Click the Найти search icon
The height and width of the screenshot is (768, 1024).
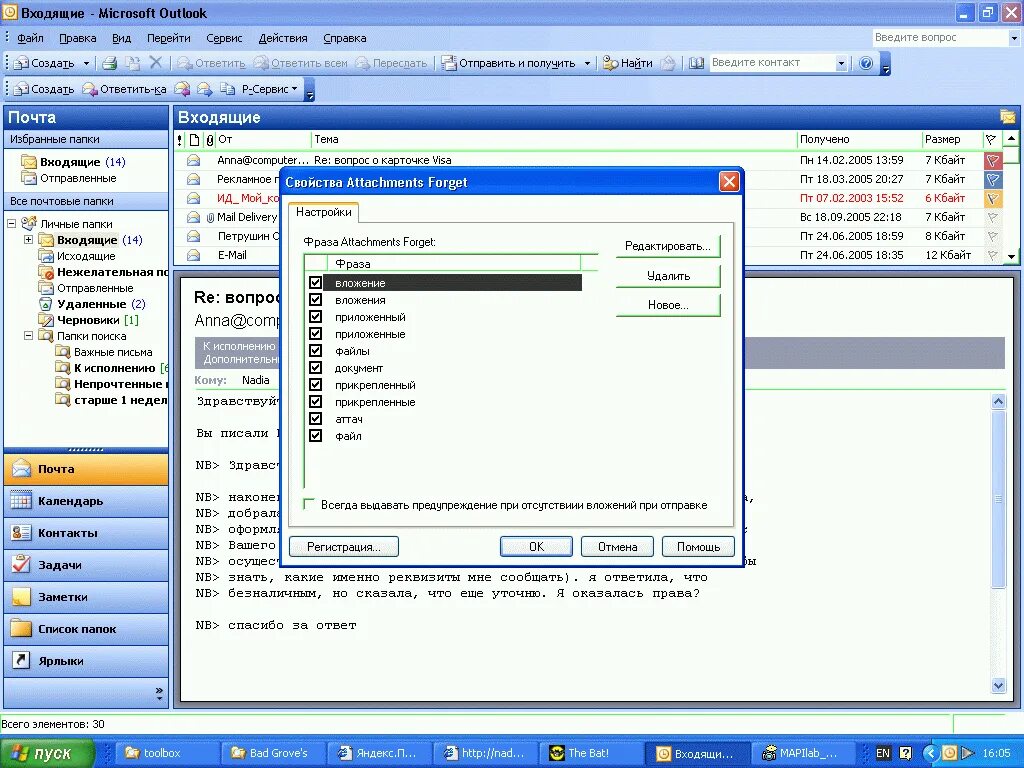(610, 63)
